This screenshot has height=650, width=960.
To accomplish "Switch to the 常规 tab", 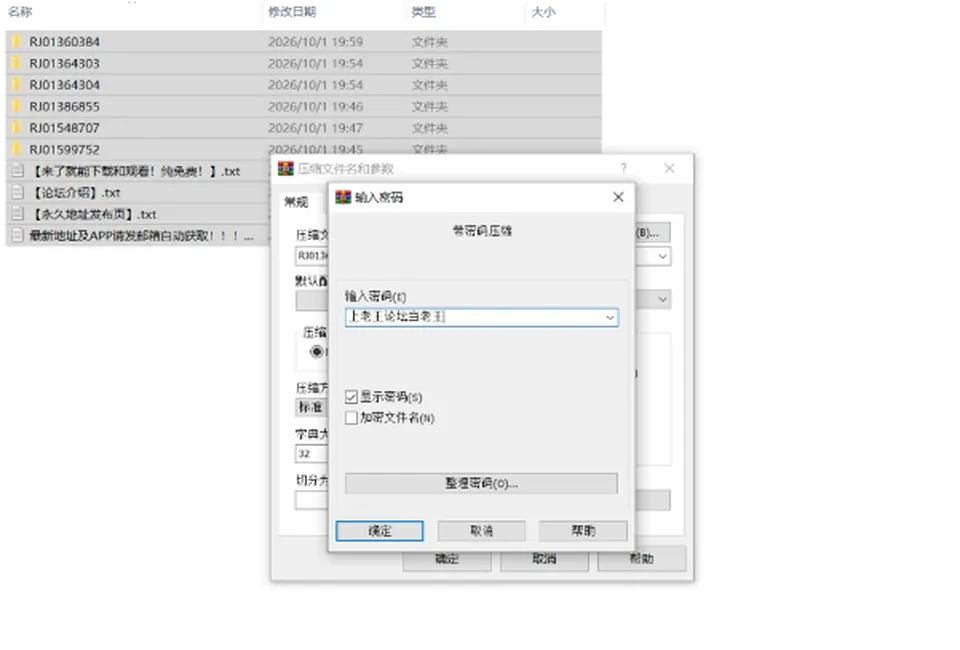I will click(x=296, y=202).
